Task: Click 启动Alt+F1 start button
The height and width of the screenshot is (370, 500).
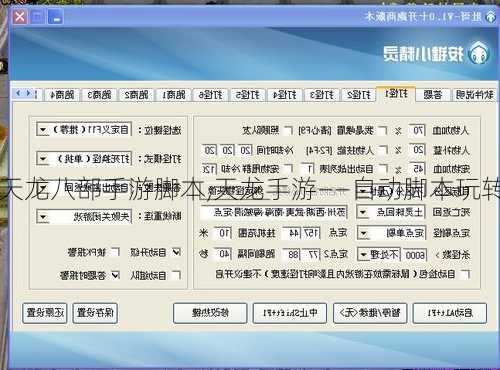Action: pyautogui.click(x=450, y=313)
